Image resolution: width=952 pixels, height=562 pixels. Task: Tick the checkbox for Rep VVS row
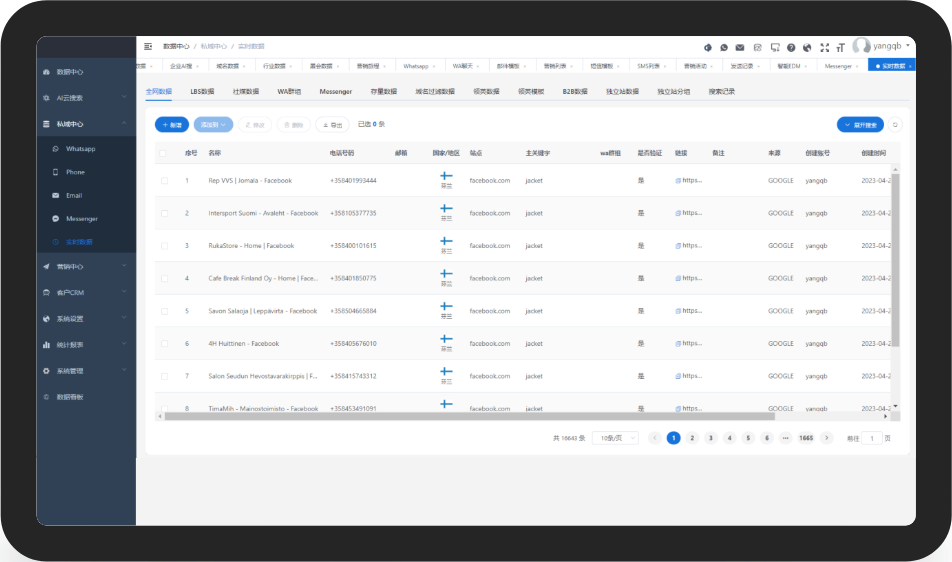pos(165,181)
